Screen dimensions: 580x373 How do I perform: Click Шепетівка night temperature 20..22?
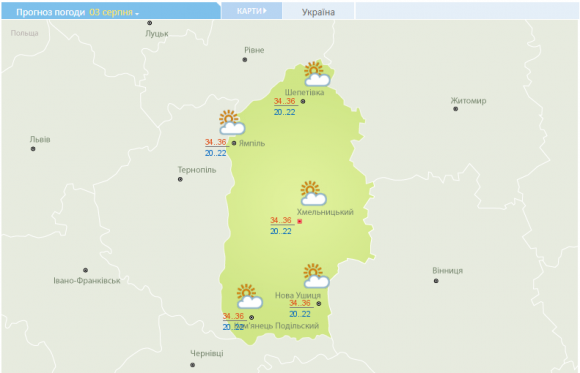point(284,112)
